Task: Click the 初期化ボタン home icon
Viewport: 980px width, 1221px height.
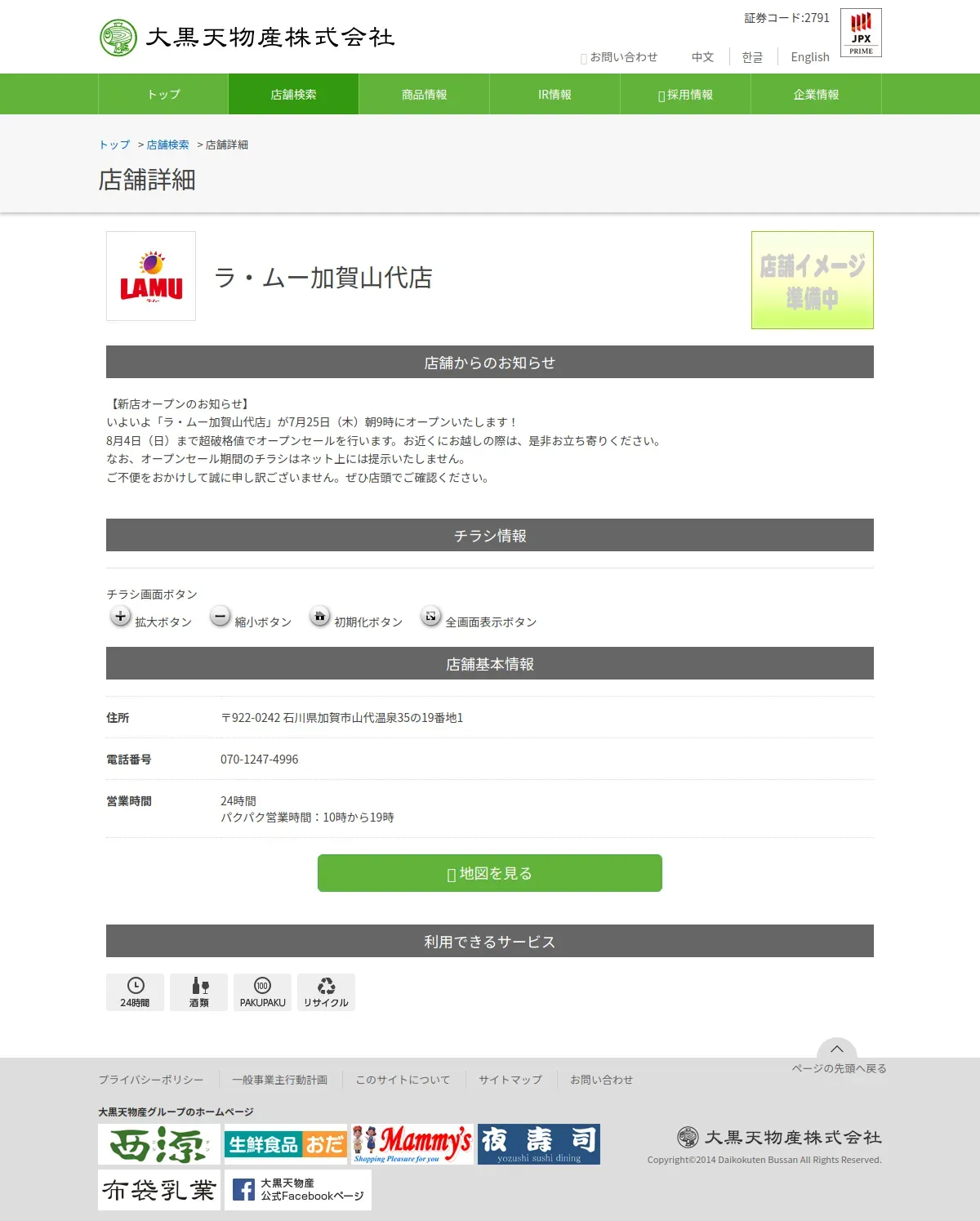Action: [319, 617]
